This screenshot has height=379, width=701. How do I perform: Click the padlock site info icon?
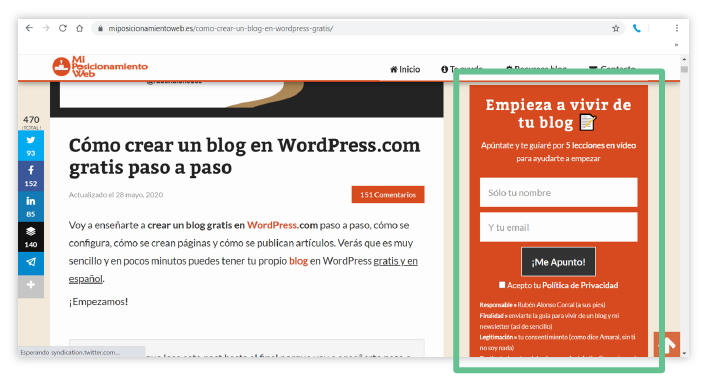[100, 29]
